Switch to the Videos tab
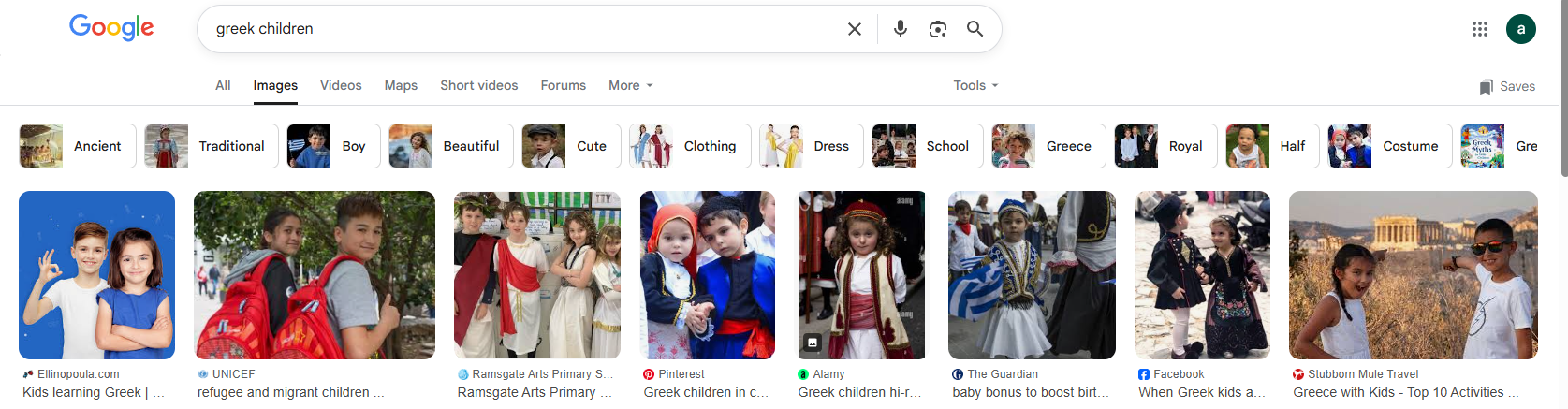The width and height of the screenshot is (1568, 409). coord(341,85)
